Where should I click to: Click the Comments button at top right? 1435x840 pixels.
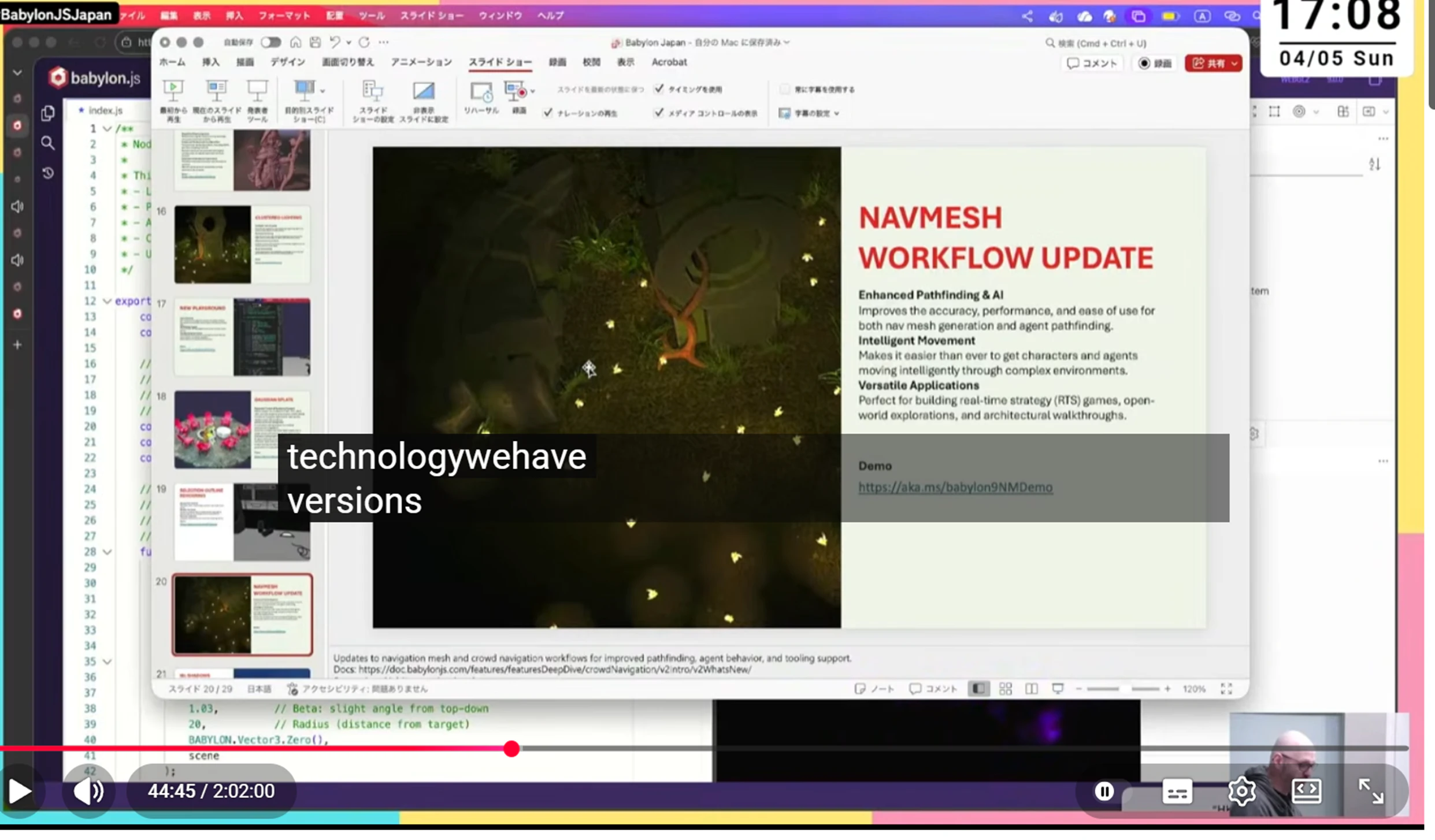pos(1092,63)
